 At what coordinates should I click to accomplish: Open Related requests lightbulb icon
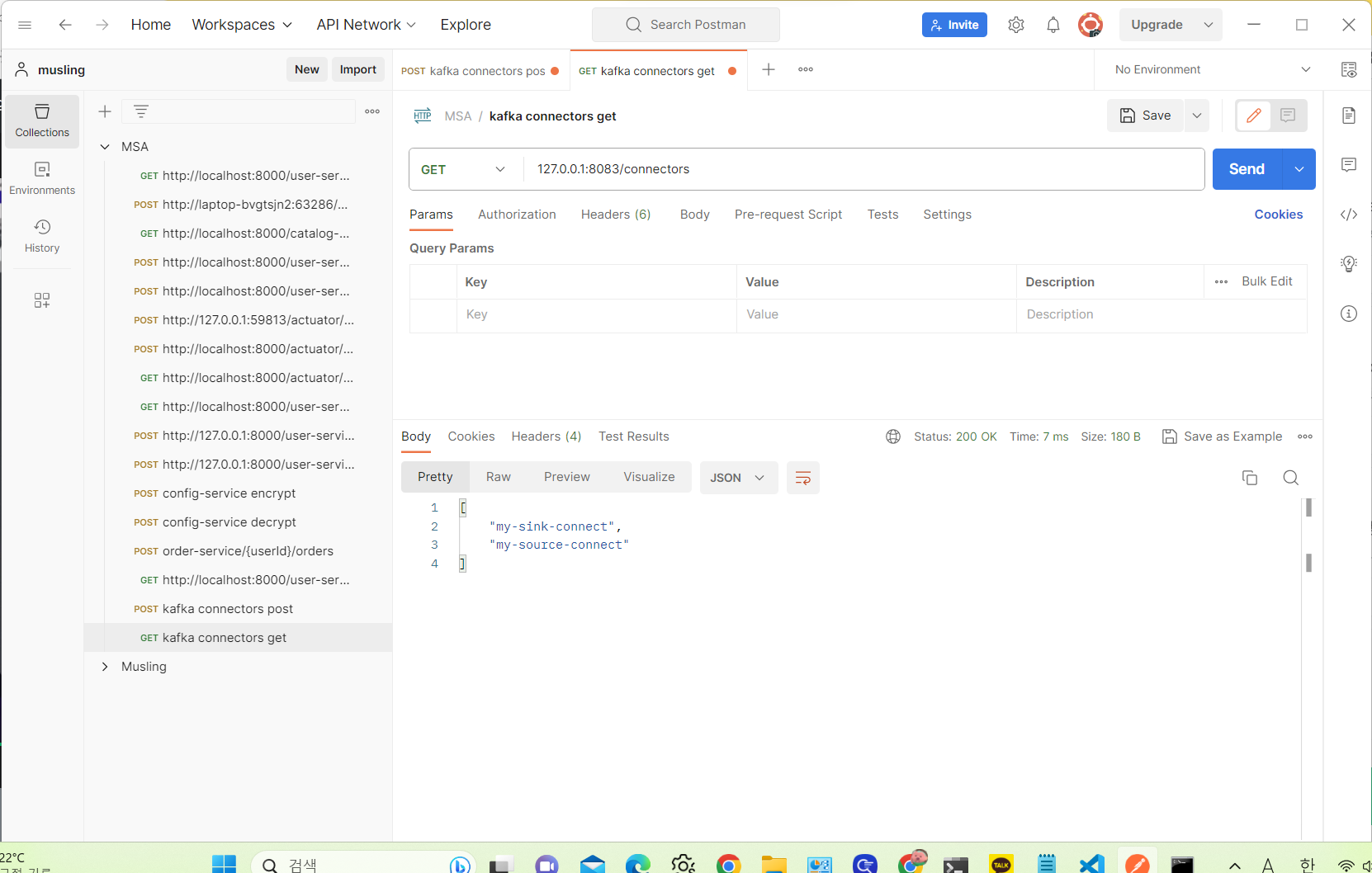[1349, 264]
